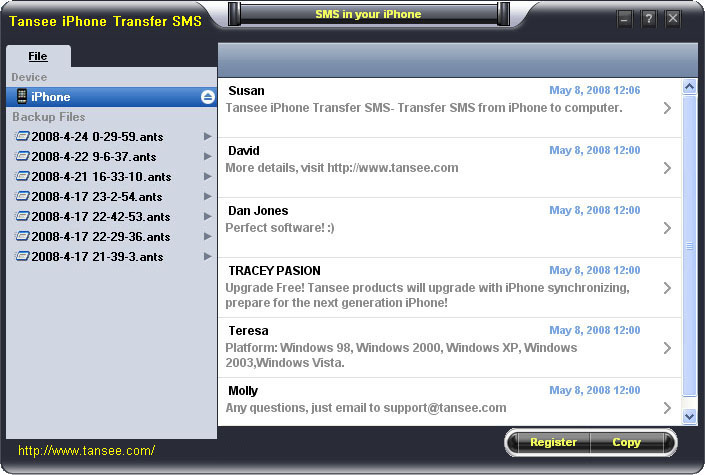Click the message list scrollbar thumb
The width and height of the screenshot is (705, 475).
[x=689, y=246]
